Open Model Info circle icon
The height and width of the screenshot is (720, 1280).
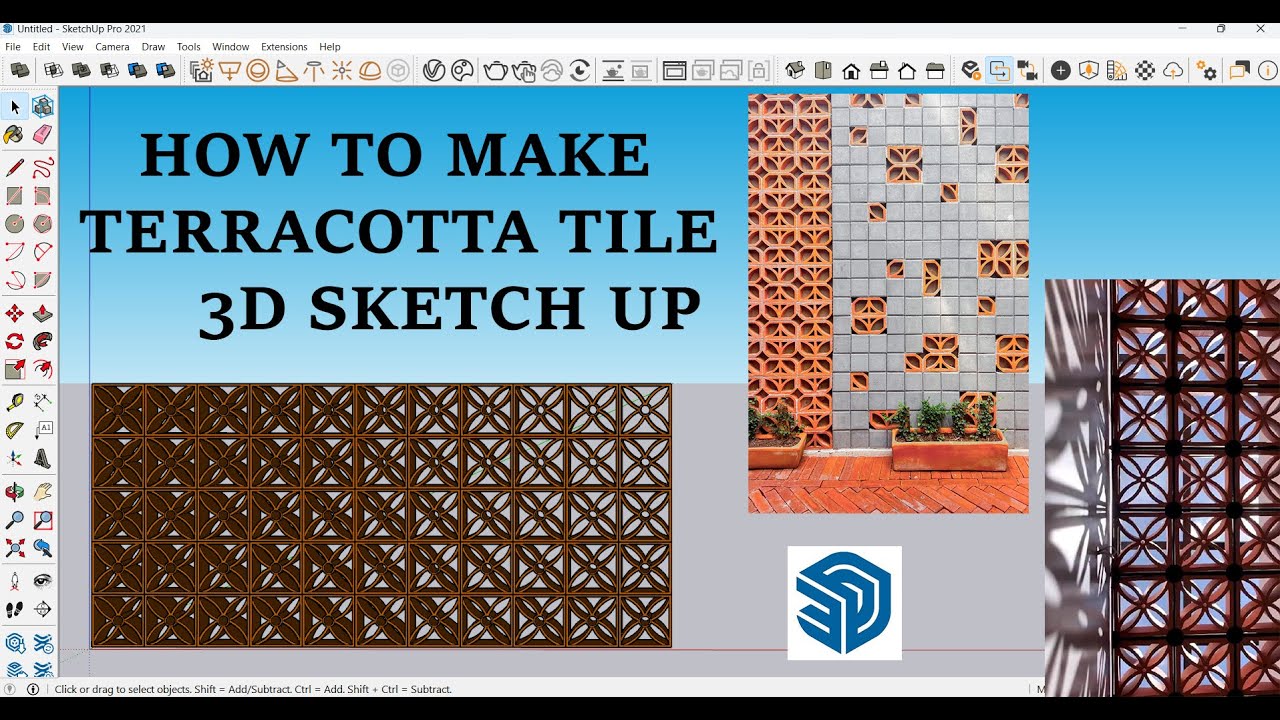click(x=1267, y=71)
